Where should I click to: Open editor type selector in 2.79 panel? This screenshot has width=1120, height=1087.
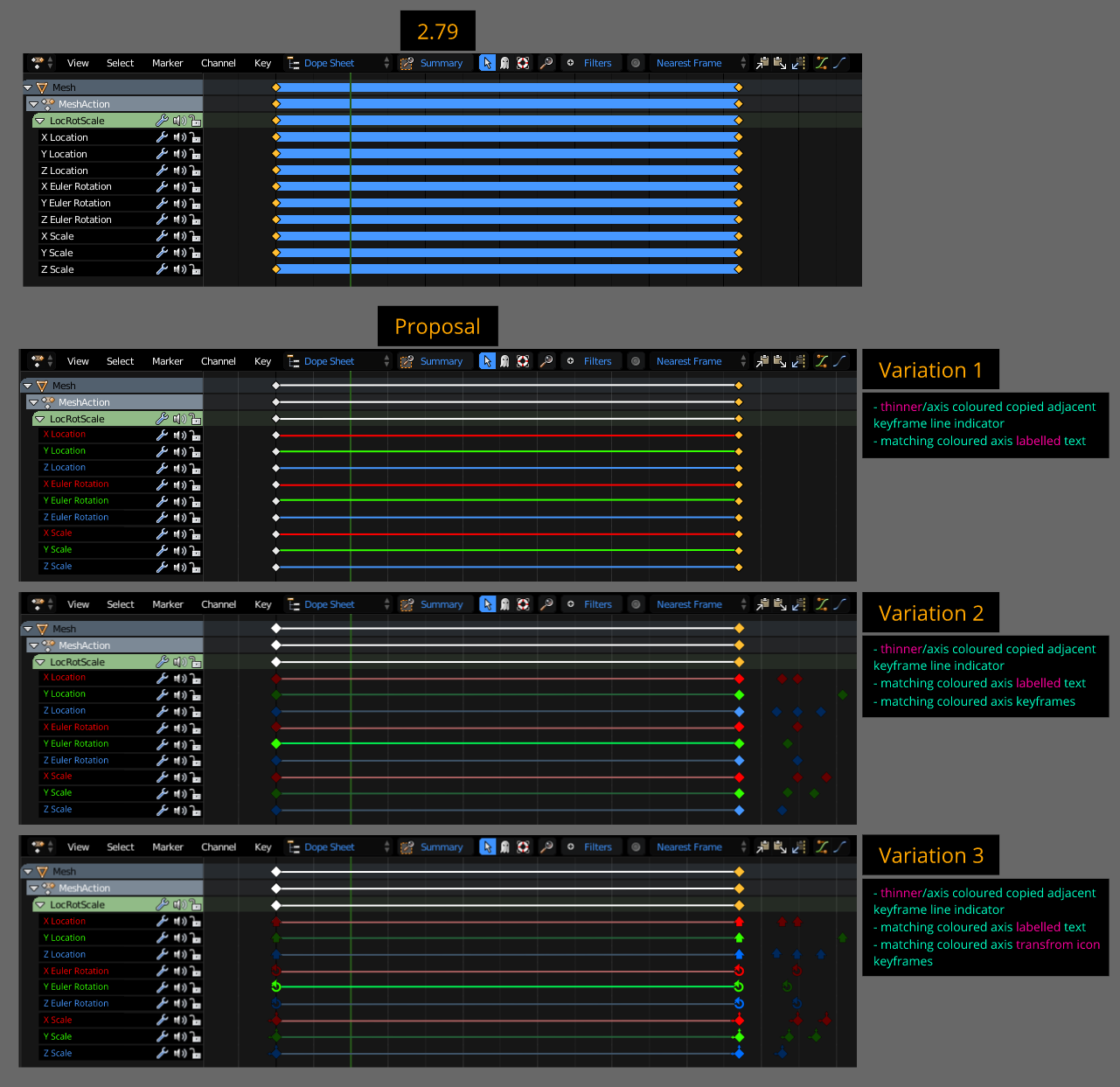[x=41, y=63]
